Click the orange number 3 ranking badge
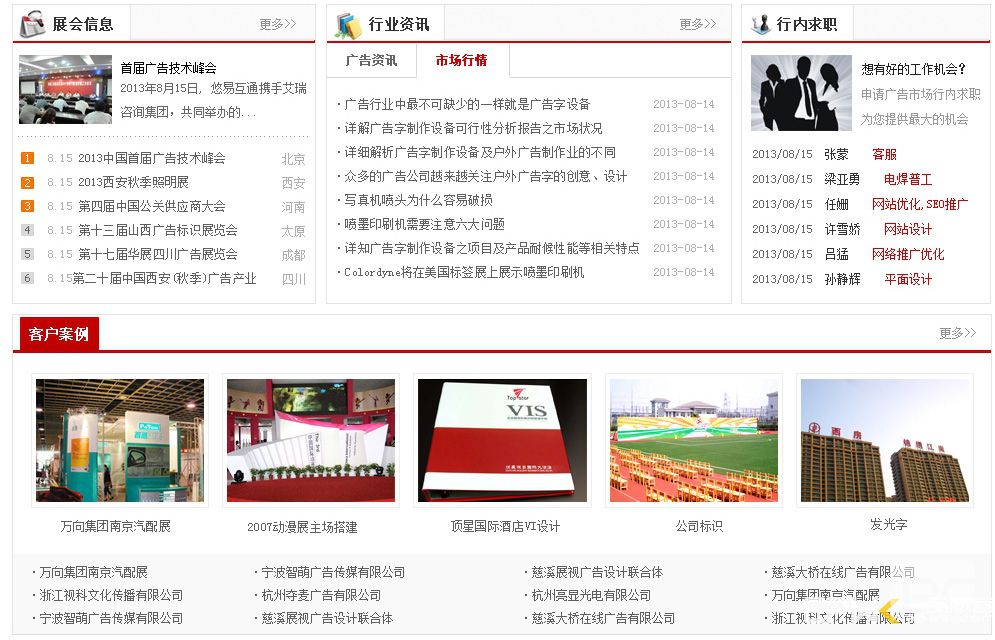 [x=28, y=206]
